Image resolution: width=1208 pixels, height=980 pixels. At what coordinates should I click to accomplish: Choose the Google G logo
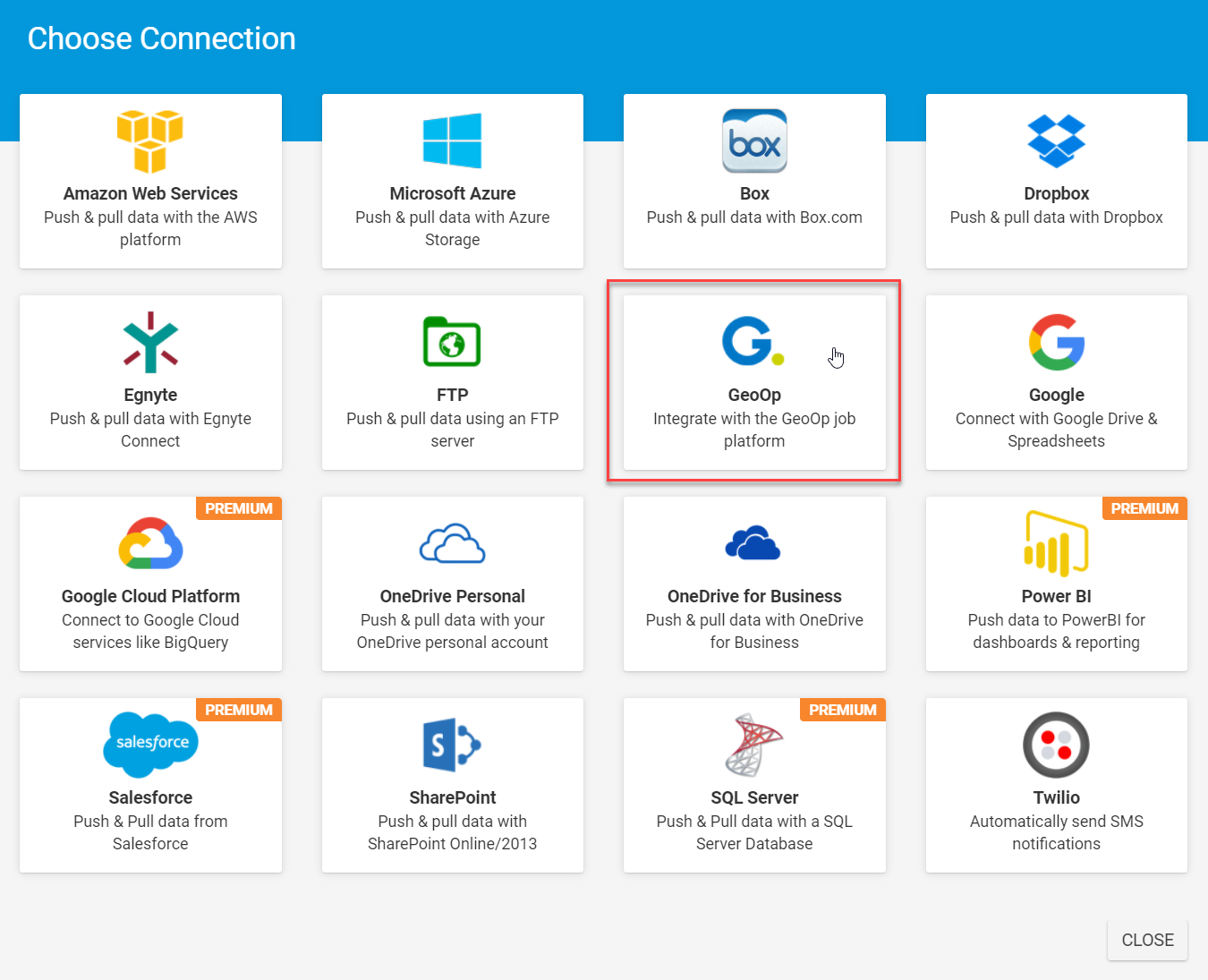(1057, 342)
